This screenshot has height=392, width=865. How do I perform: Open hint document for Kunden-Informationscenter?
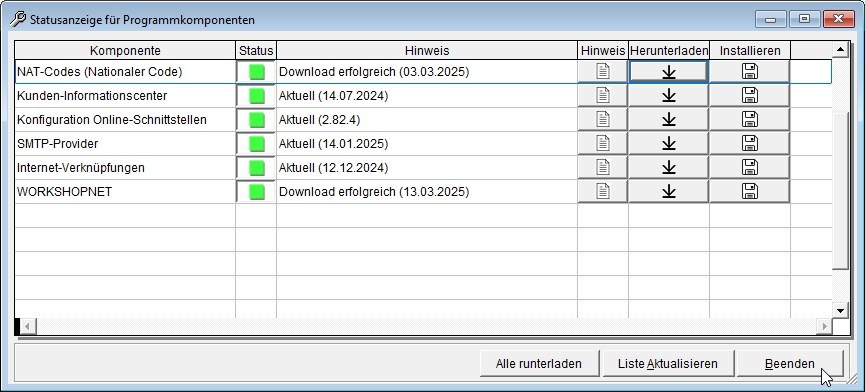[x=602, y=95]
